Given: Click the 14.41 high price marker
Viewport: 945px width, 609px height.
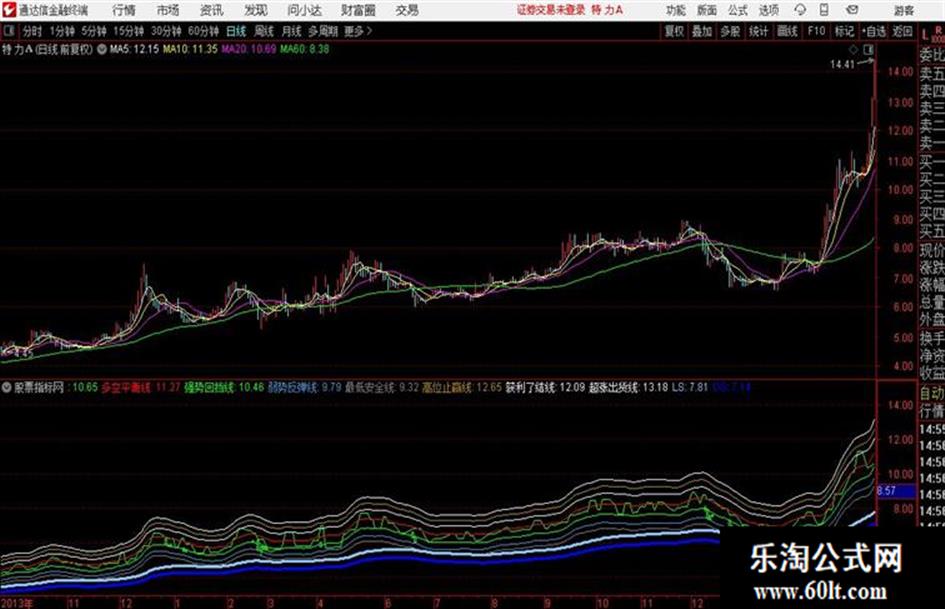Looking at the screenshot, I should [x=842, y=65].
